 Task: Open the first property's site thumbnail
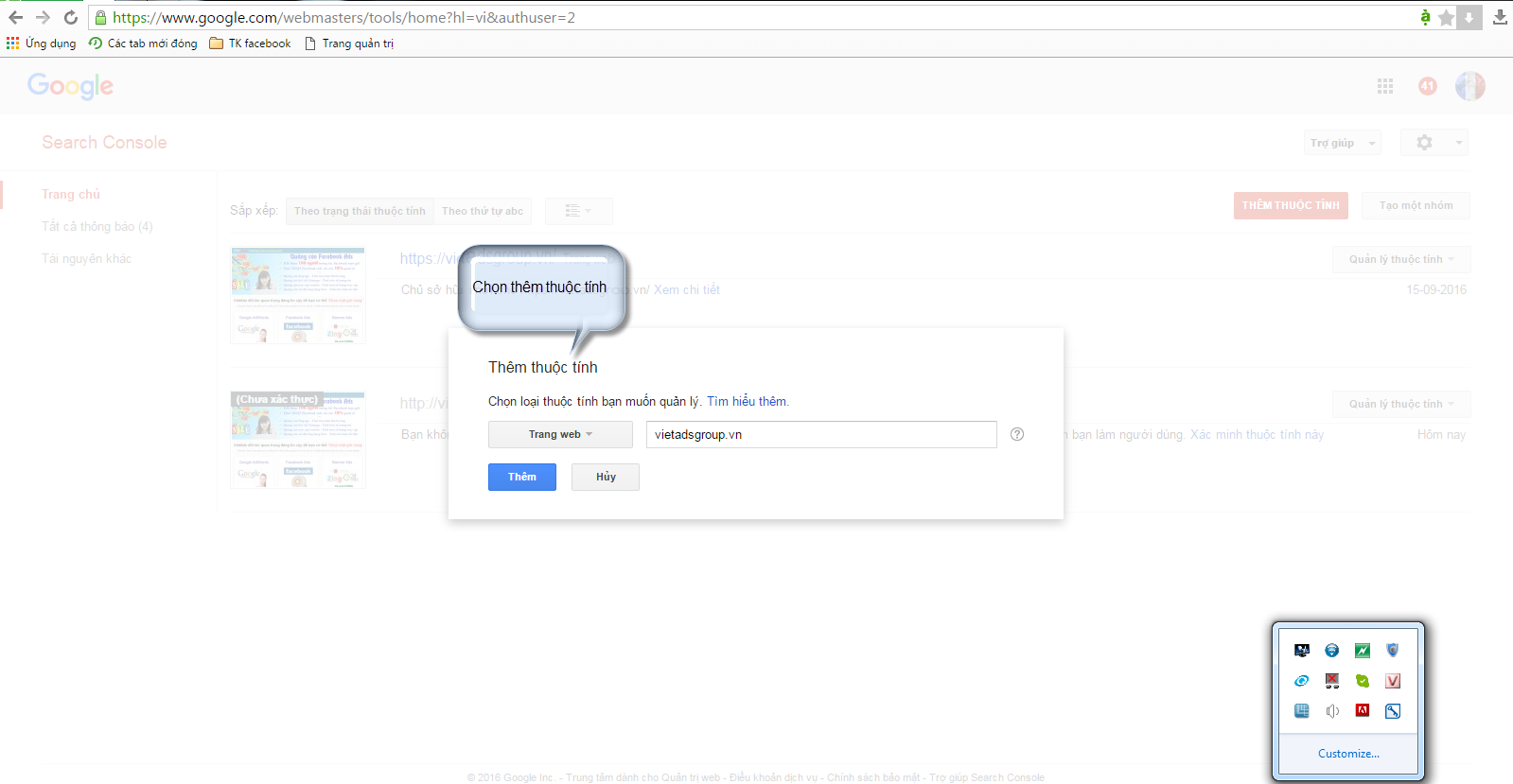298,295
